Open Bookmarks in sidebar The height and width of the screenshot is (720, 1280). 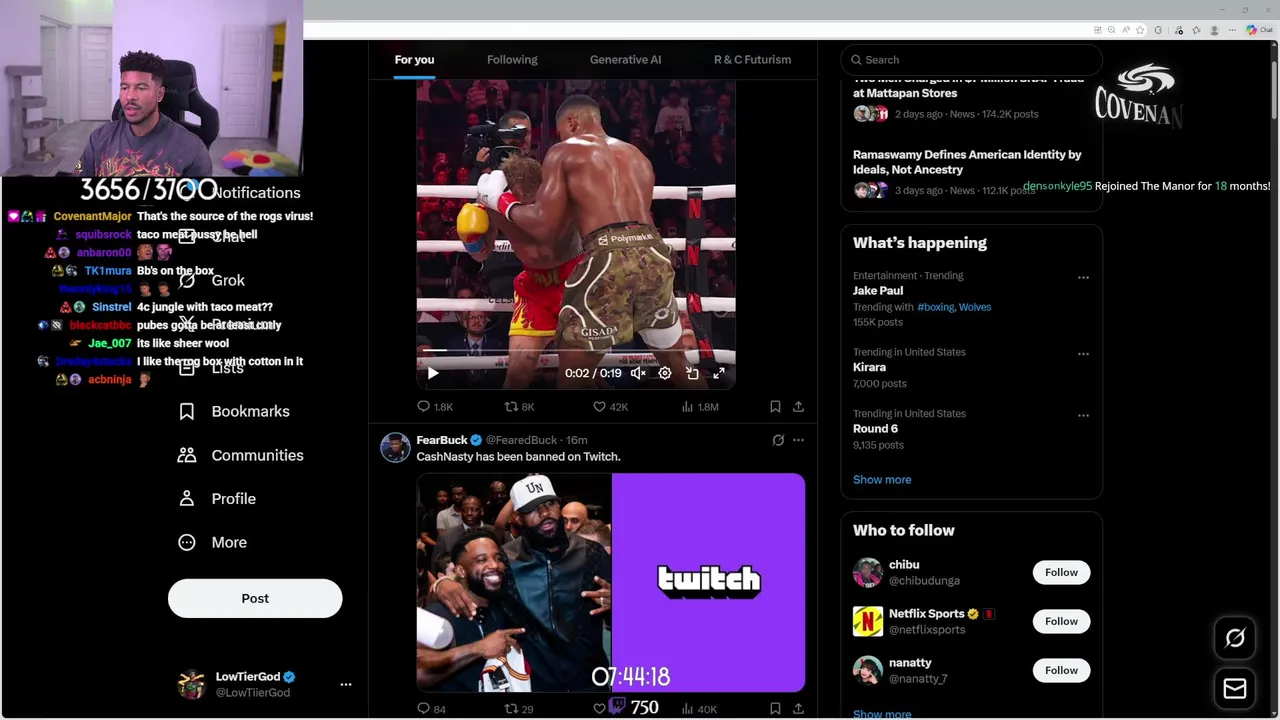pyautogui.click(x=234, y=411)
